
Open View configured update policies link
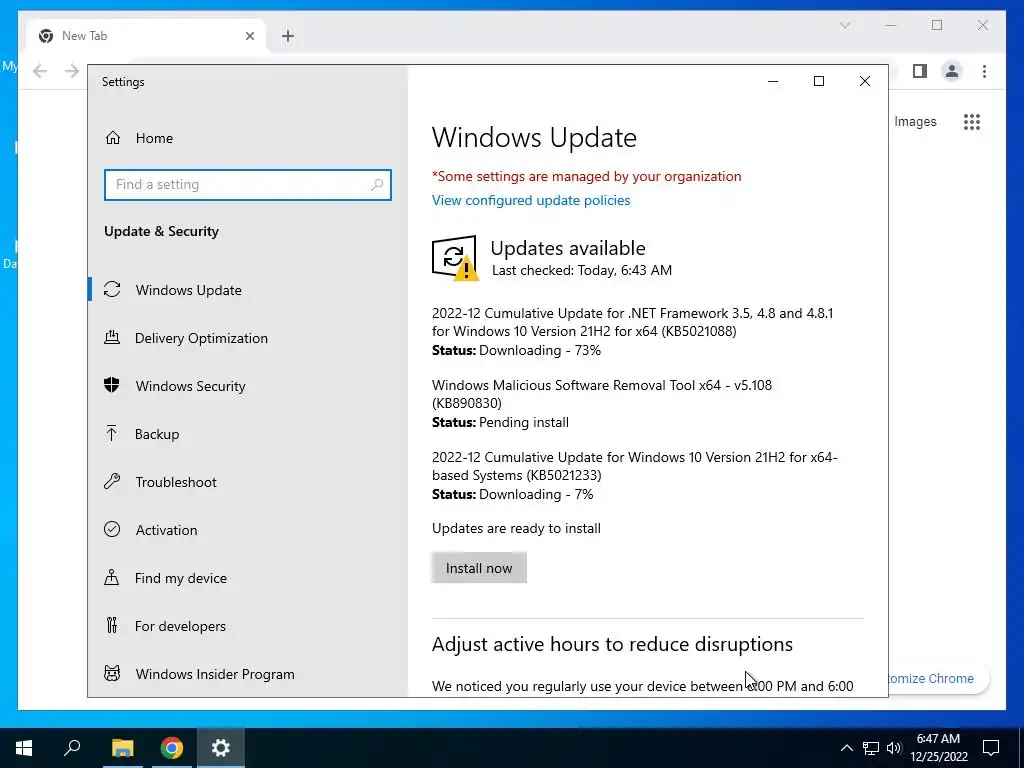point(531,200)
